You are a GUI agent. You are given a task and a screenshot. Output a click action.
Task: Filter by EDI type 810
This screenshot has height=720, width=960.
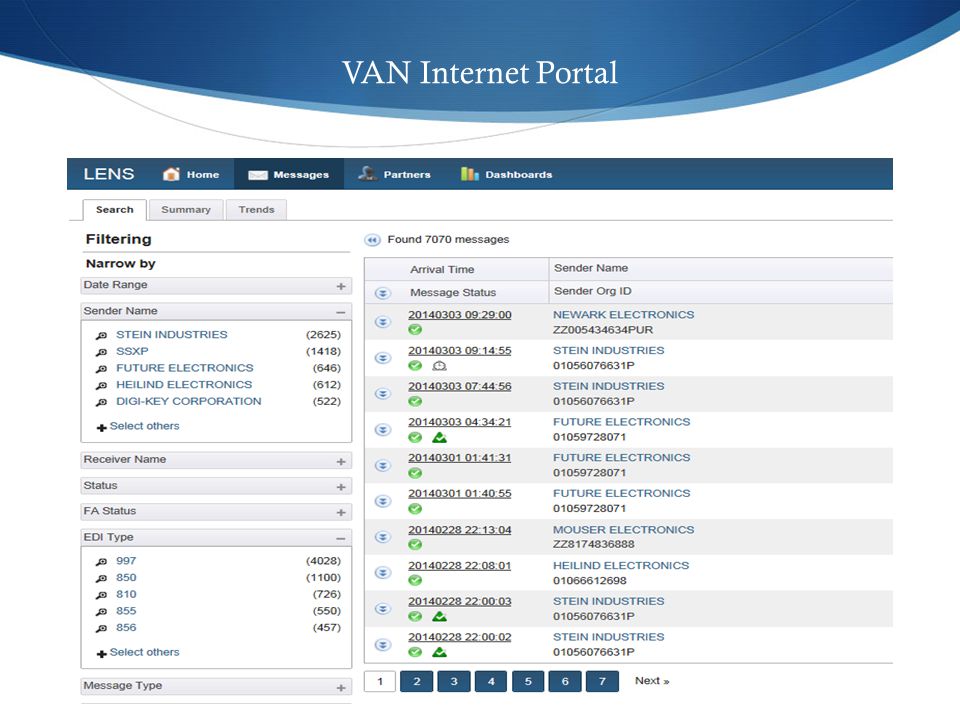(x=126, y=594)
